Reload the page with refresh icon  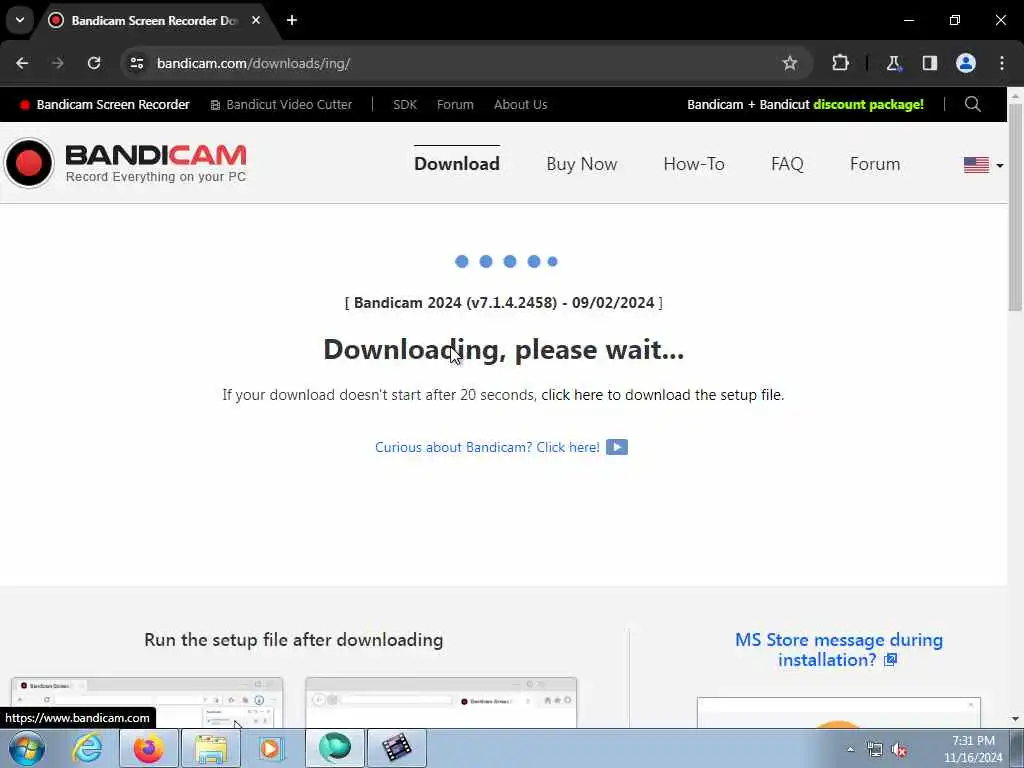click(x=94, y=63)
